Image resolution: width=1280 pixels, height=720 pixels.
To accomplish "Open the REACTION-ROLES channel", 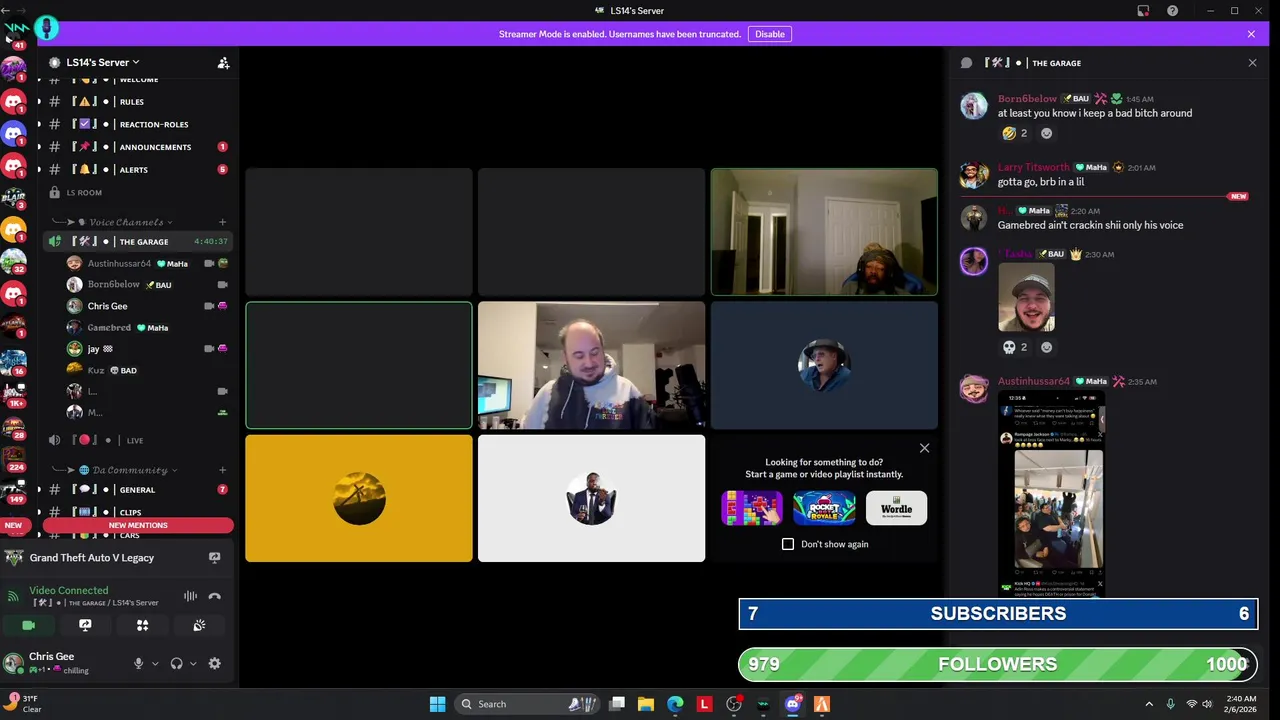I will click(x=138, y=124).
